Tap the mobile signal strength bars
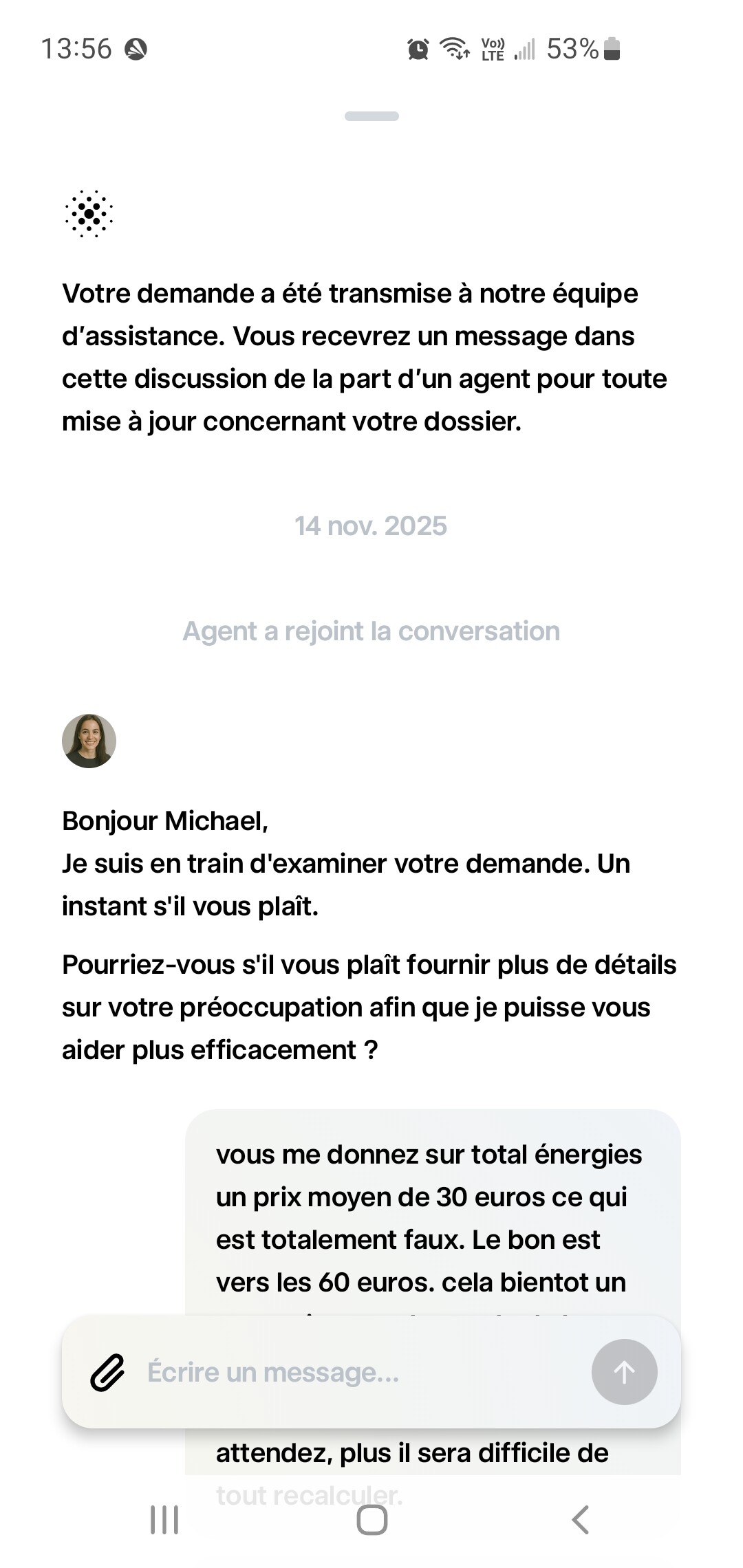 pos(524,50)
